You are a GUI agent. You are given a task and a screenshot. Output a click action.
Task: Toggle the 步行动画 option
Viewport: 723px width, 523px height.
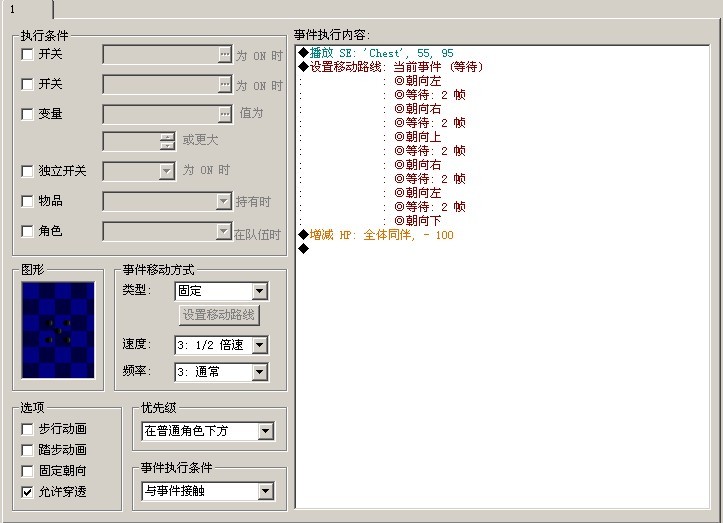[x=27, y=429]
